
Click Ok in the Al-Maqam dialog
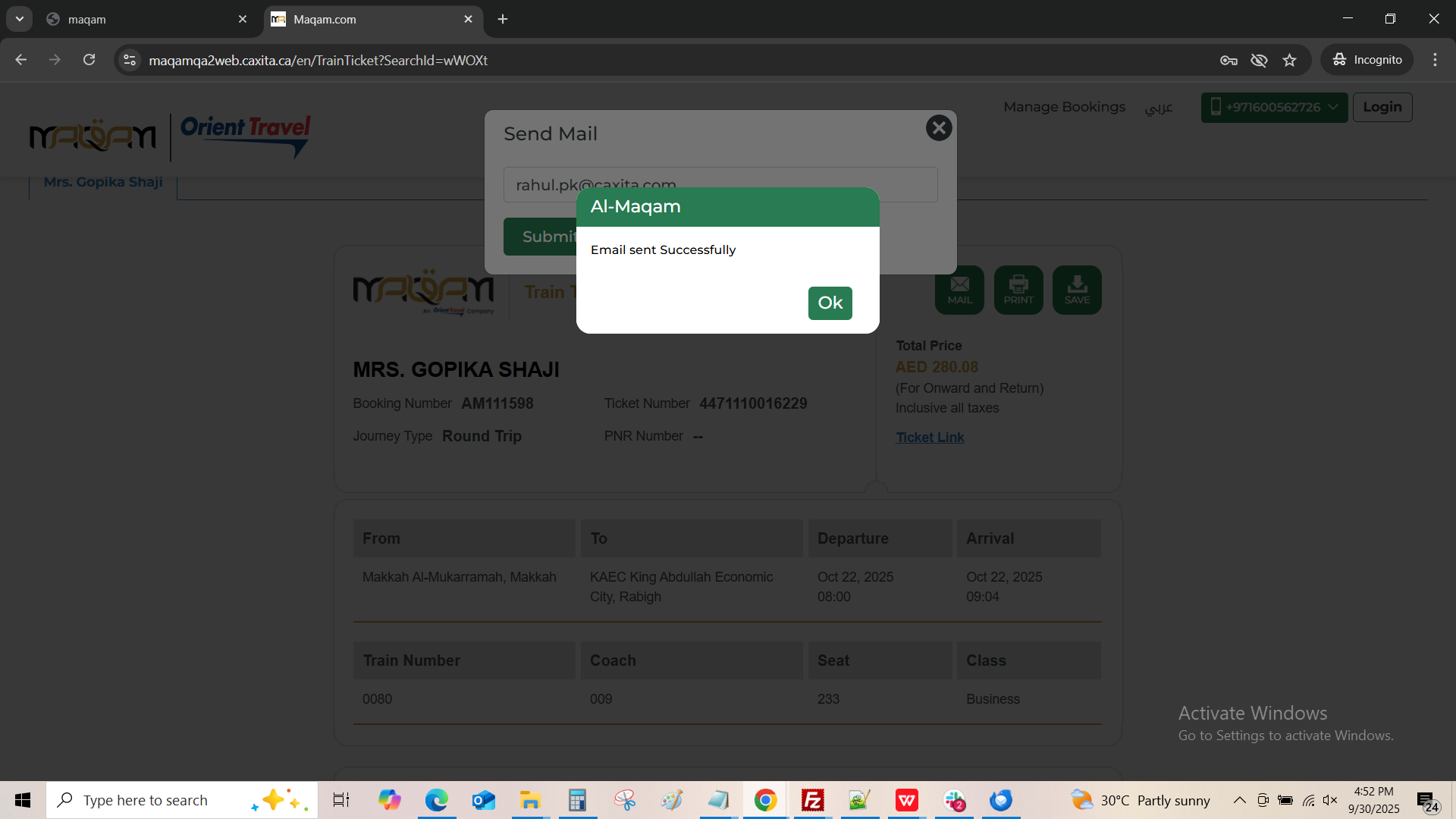click(x=830, y=303)
